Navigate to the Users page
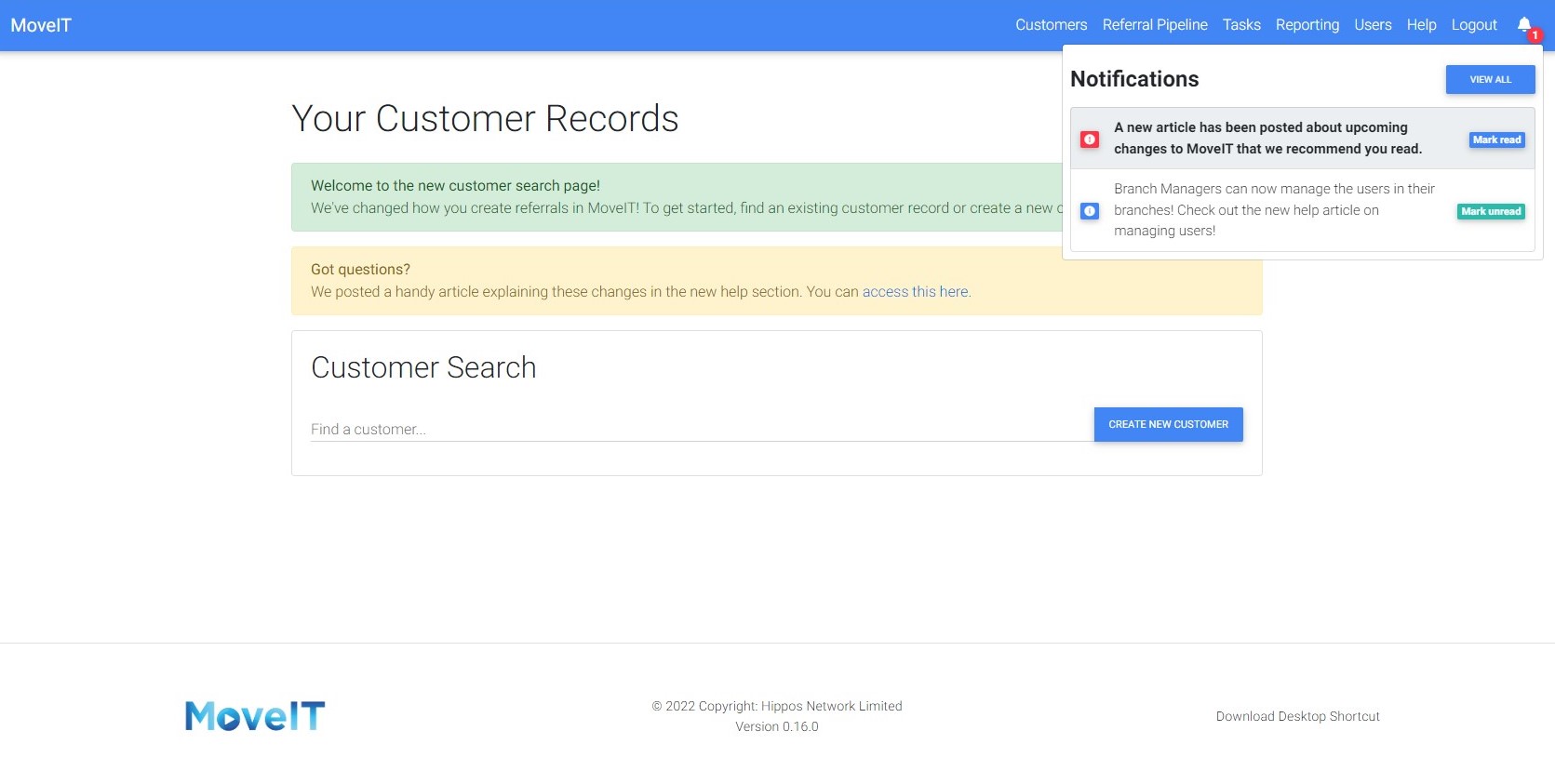 point(1373,25)
